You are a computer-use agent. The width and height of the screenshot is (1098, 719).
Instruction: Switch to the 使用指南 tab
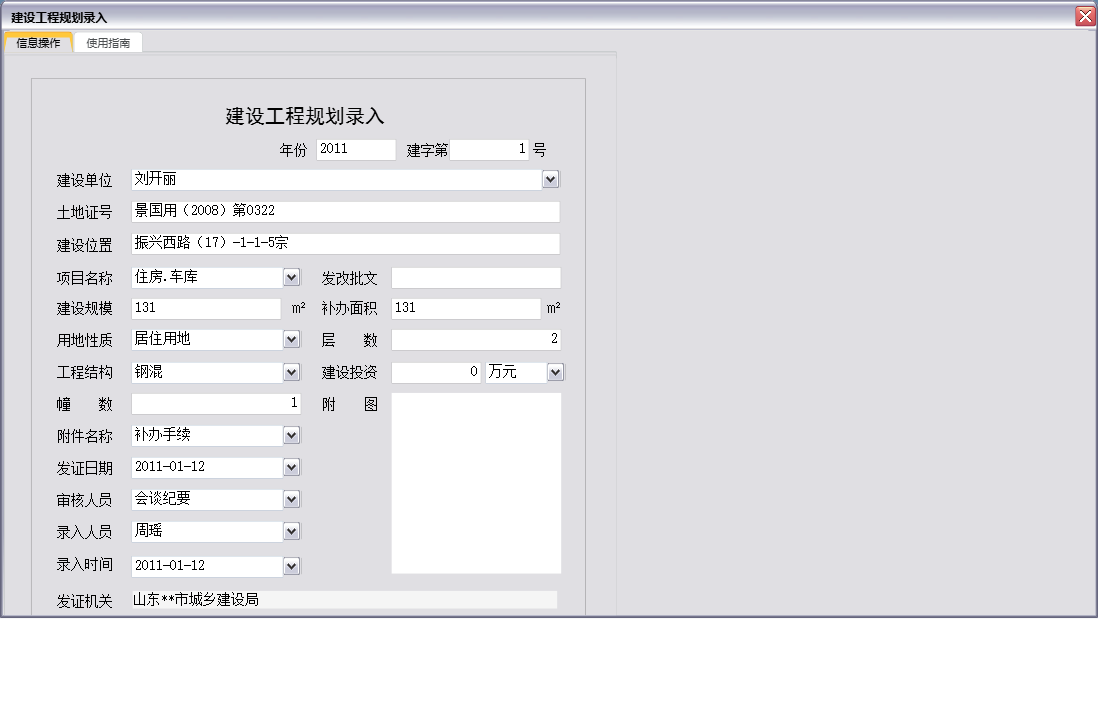(x=107, y=43)
